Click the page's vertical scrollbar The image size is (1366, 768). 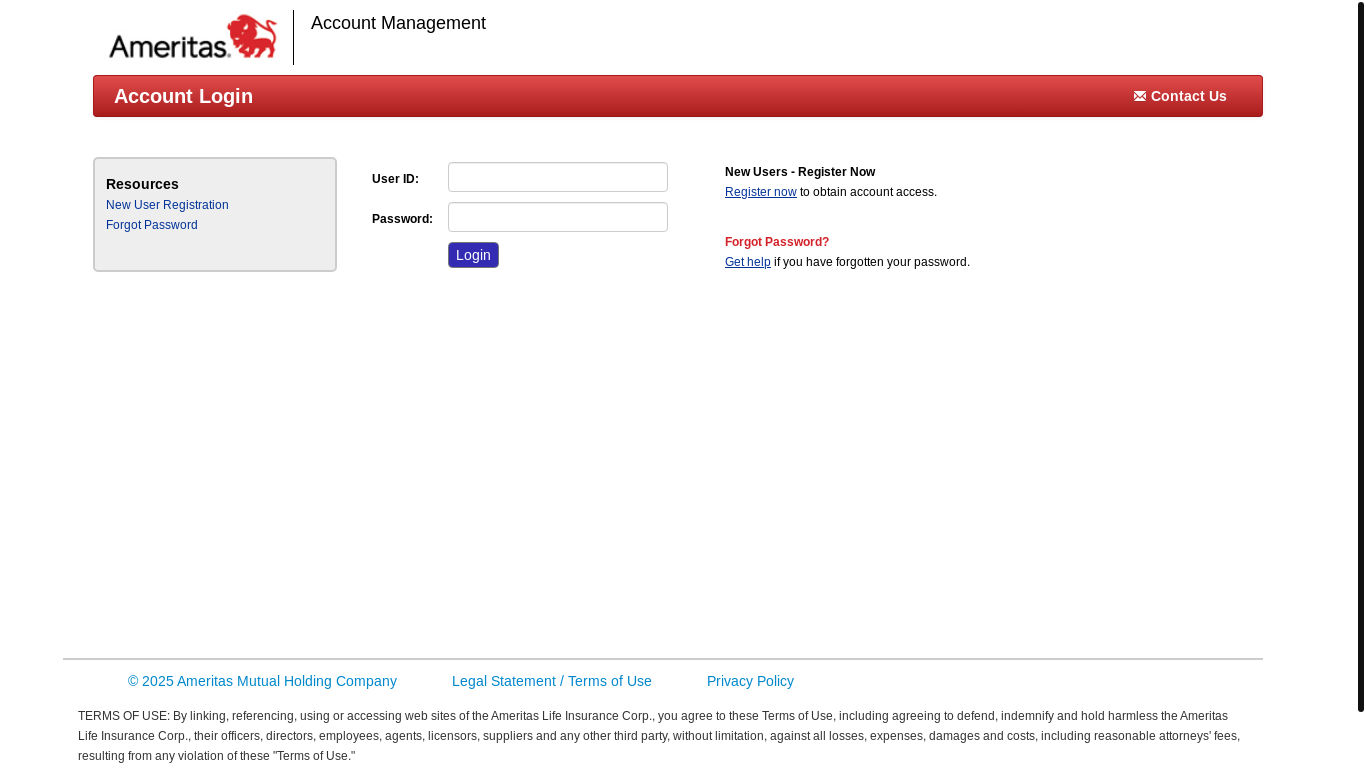1361,357
